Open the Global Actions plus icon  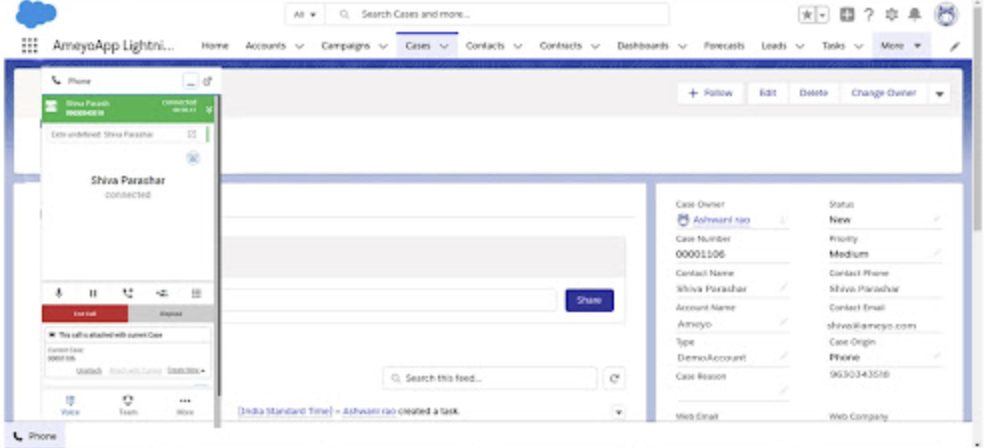coord(847,15)
